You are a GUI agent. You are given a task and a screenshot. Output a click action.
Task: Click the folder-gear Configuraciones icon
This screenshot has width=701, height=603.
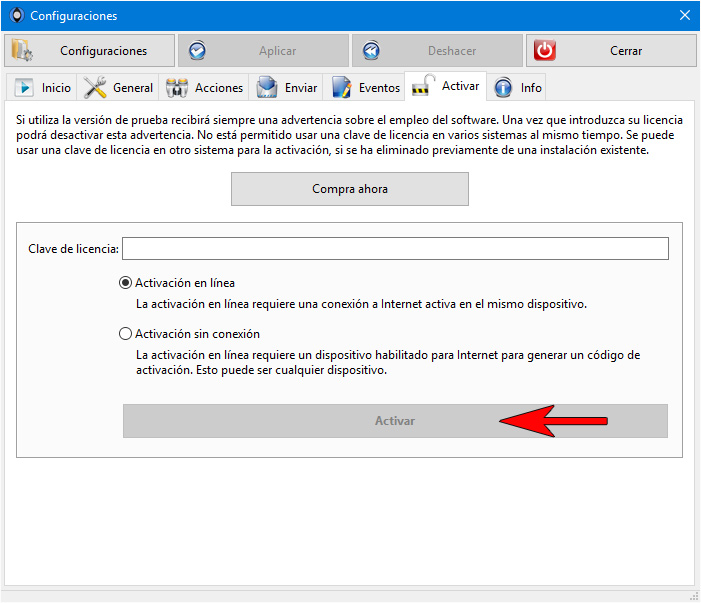[21, 51]
